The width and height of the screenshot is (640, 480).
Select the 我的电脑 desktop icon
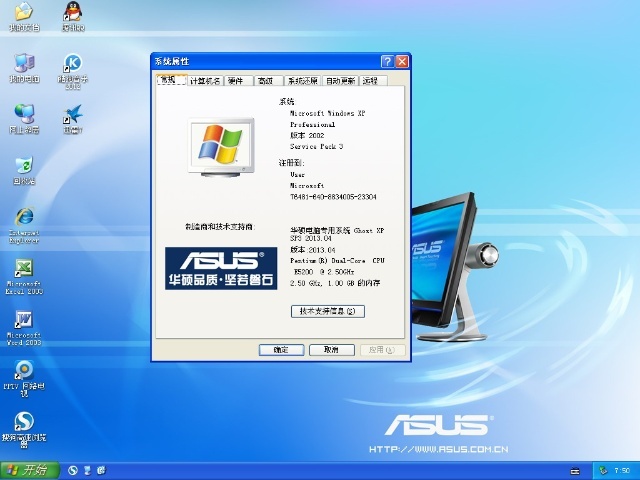[24, 68]
